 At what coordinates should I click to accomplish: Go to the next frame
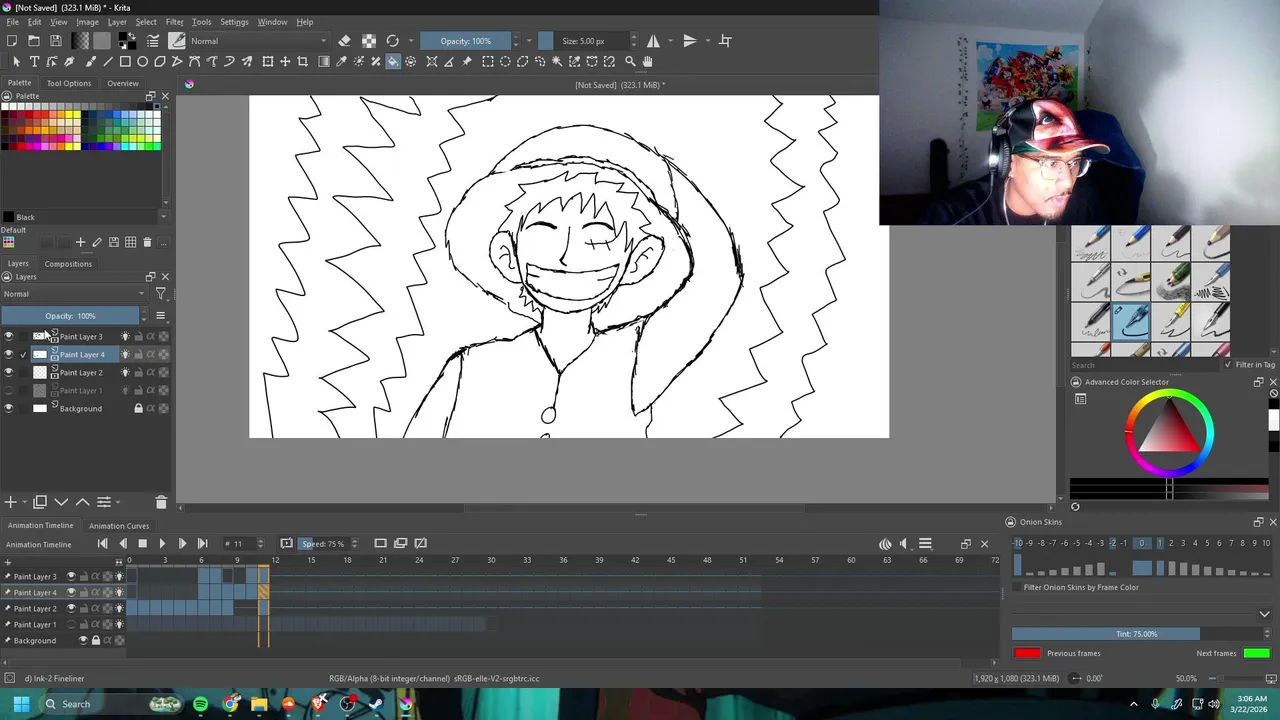182,544
